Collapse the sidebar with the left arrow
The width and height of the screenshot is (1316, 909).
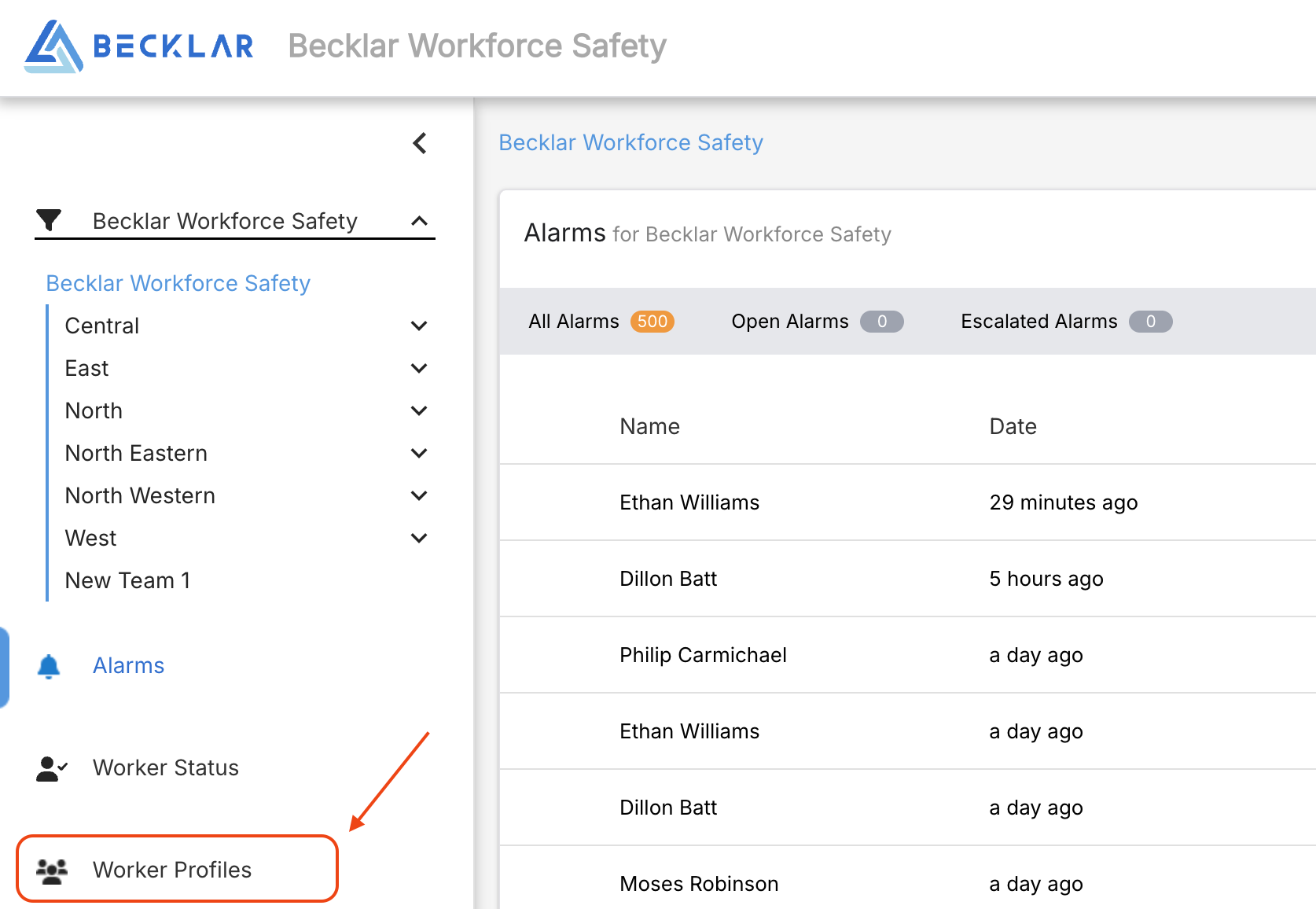point(420,143)
